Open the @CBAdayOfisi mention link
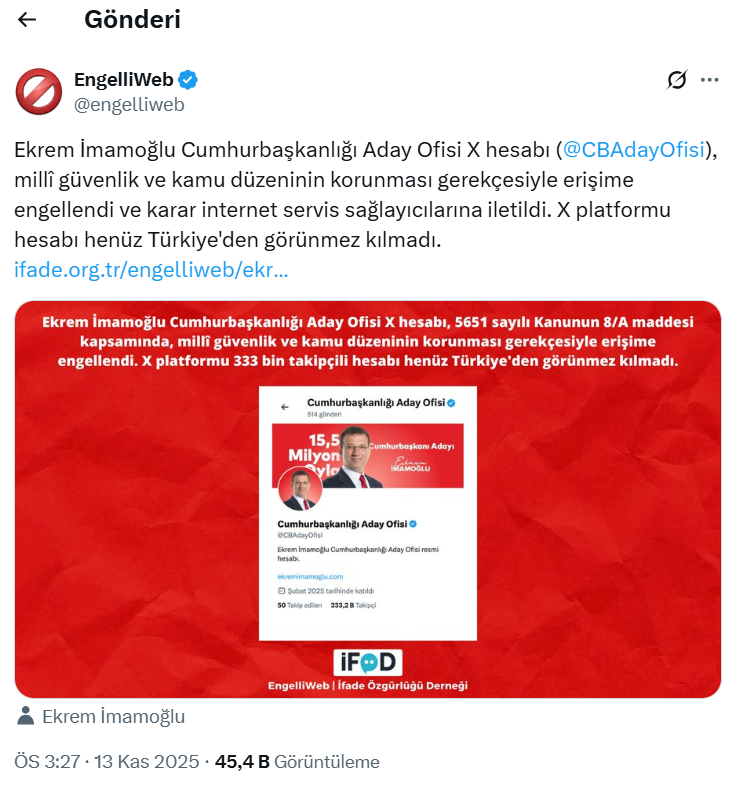The height and width of the screenshot is (792, 732). (x=633, y=150)
